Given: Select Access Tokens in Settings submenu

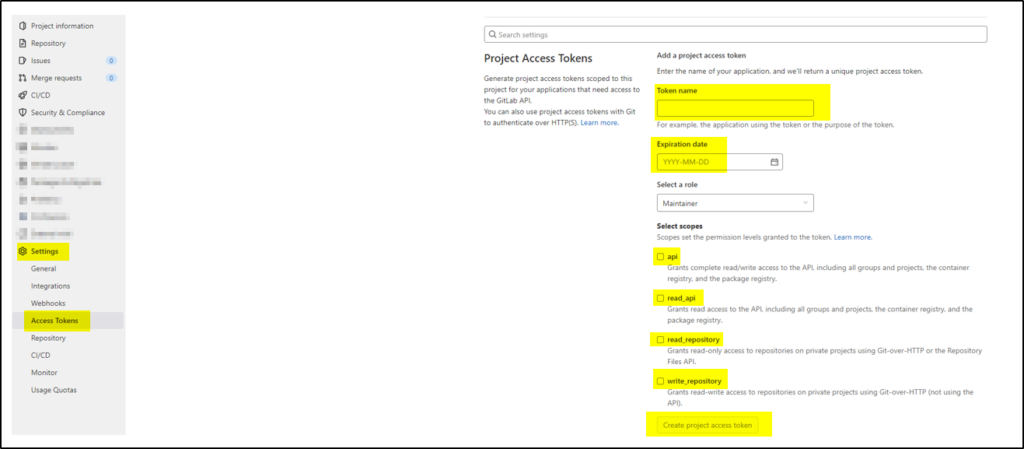Looking at the screenshot, I should pyautogui.click(x=56, y=321).
